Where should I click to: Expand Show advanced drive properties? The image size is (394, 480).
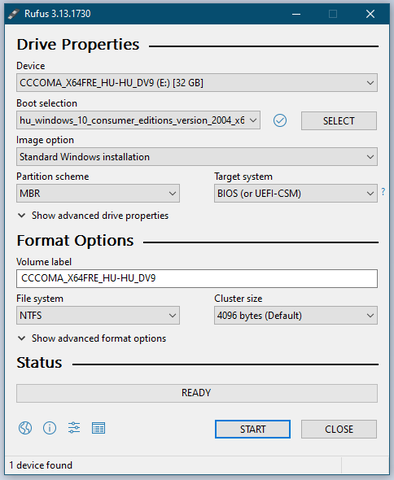(x=93, y=216)
